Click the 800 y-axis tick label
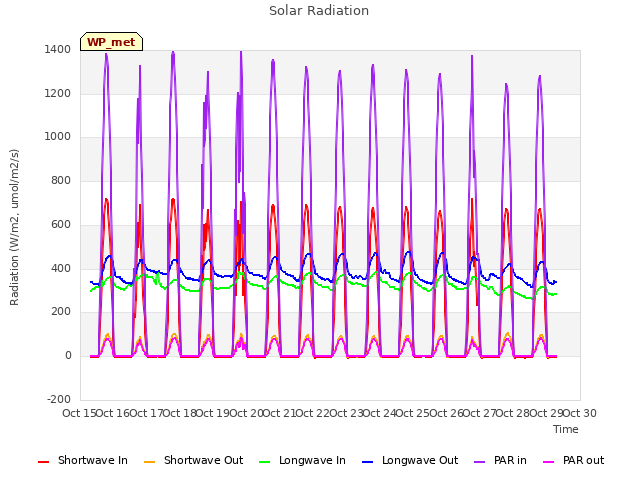The image size is (640, 480). coord(61,180)
